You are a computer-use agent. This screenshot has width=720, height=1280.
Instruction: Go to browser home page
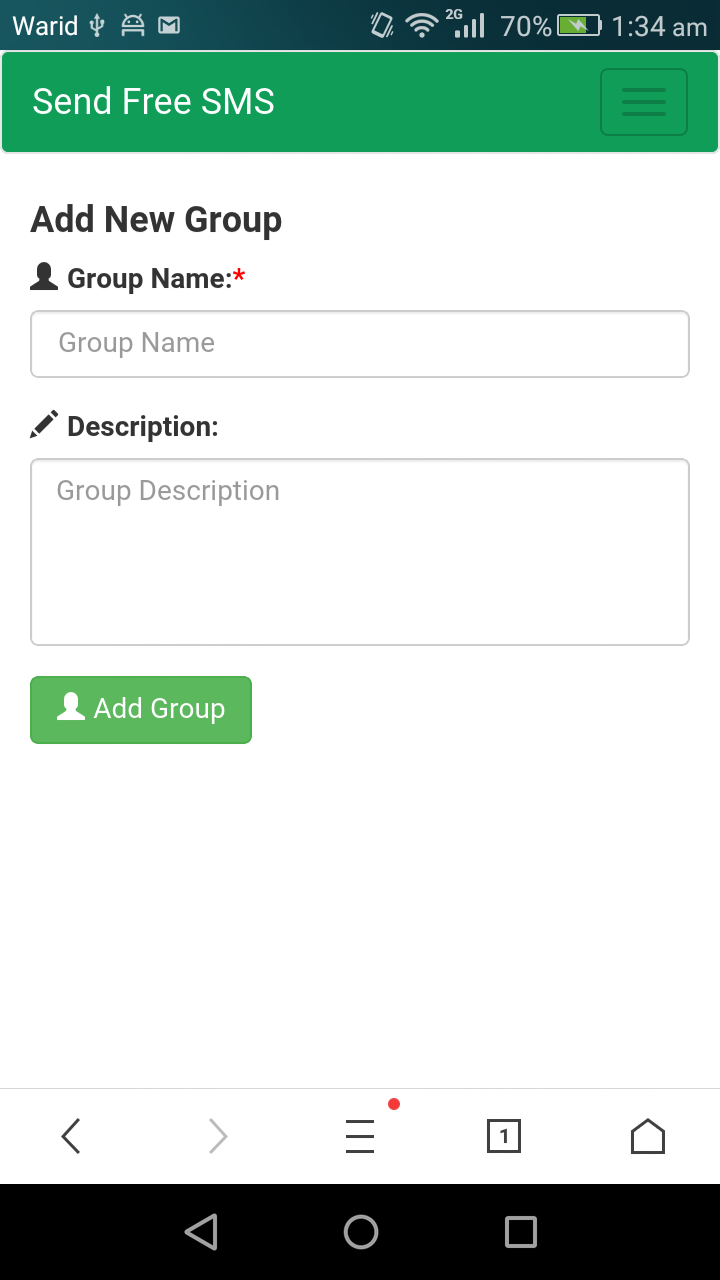(647, 1136)
